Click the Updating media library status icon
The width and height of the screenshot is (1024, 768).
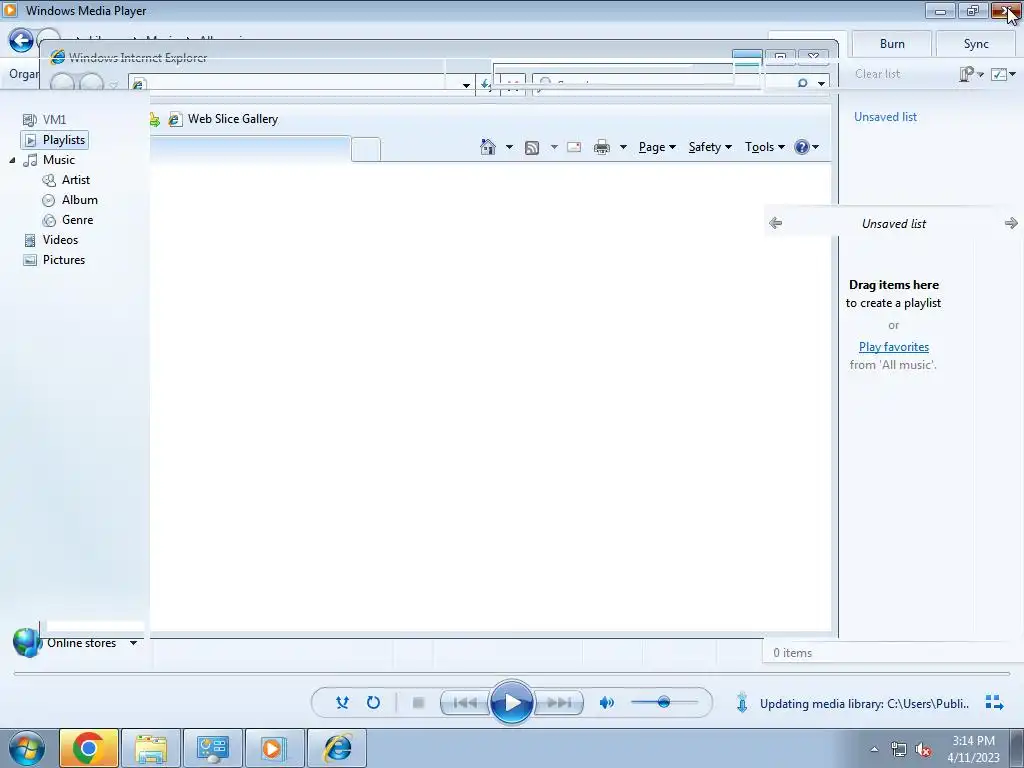click(x=742, y=703)
